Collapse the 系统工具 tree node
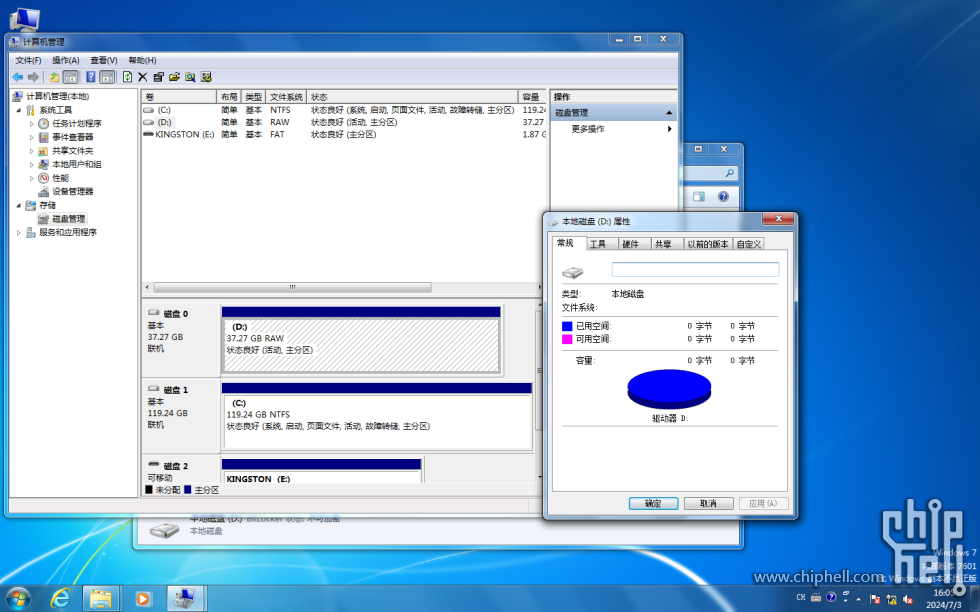 click(x=19, y=110)
